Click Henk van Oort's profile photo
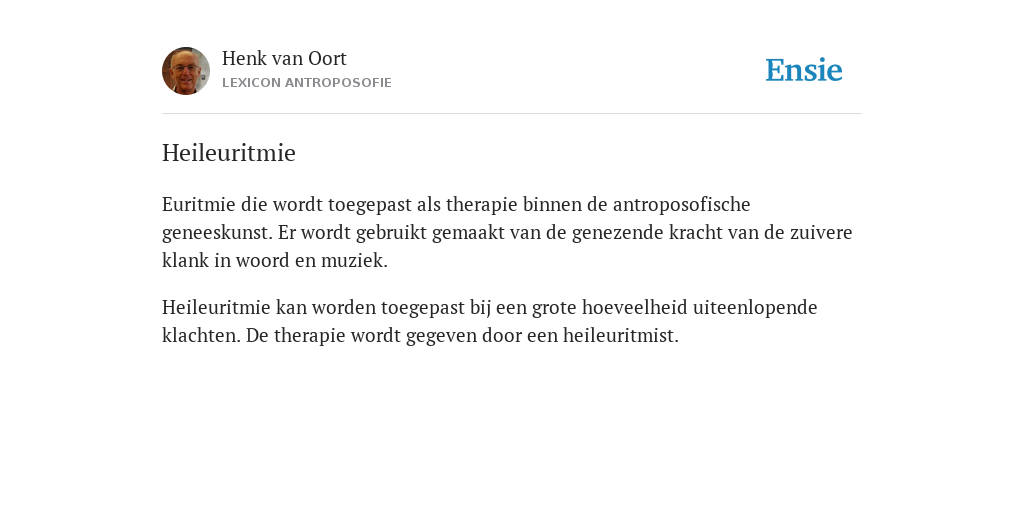The image size is (1024, 512). coord(186,71)
